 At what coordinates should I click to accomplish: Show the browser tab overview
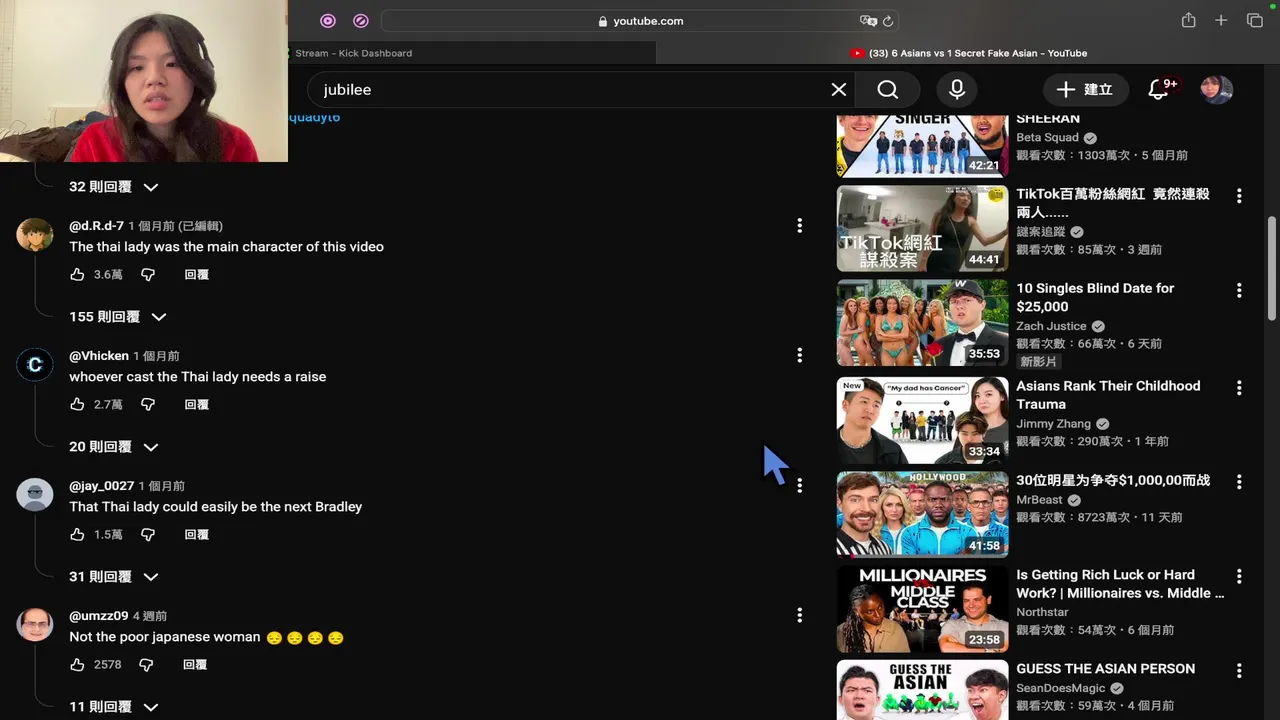(x=1255, y=20)
